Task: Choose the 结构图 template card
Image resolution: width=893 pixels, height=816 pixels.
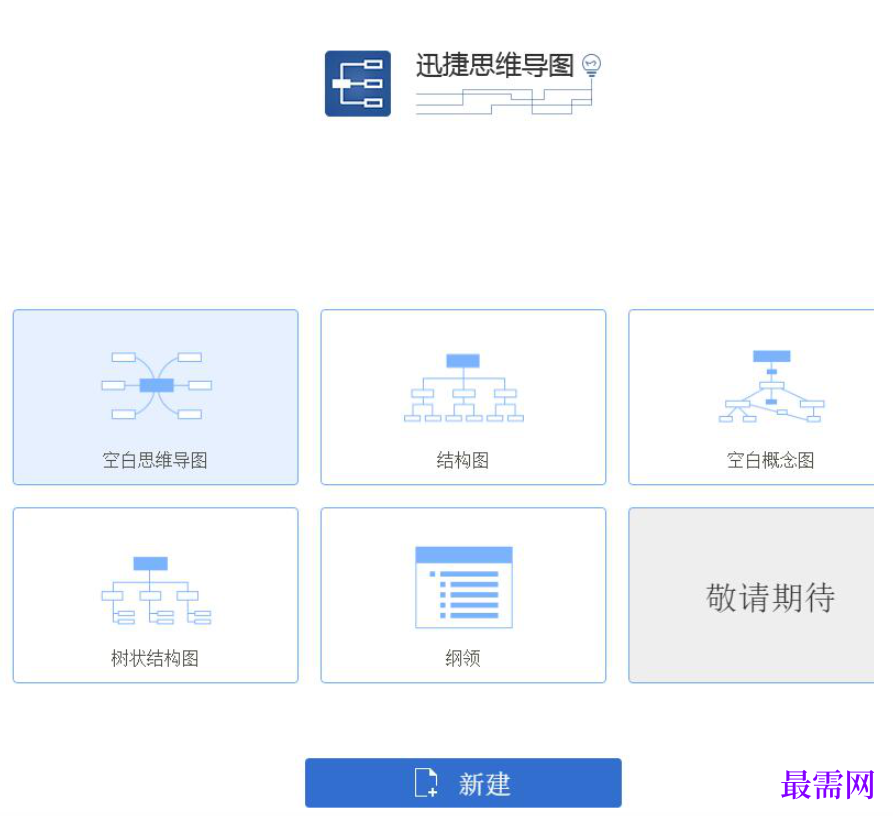Action: pyautogui.click(x=463, y=397)
